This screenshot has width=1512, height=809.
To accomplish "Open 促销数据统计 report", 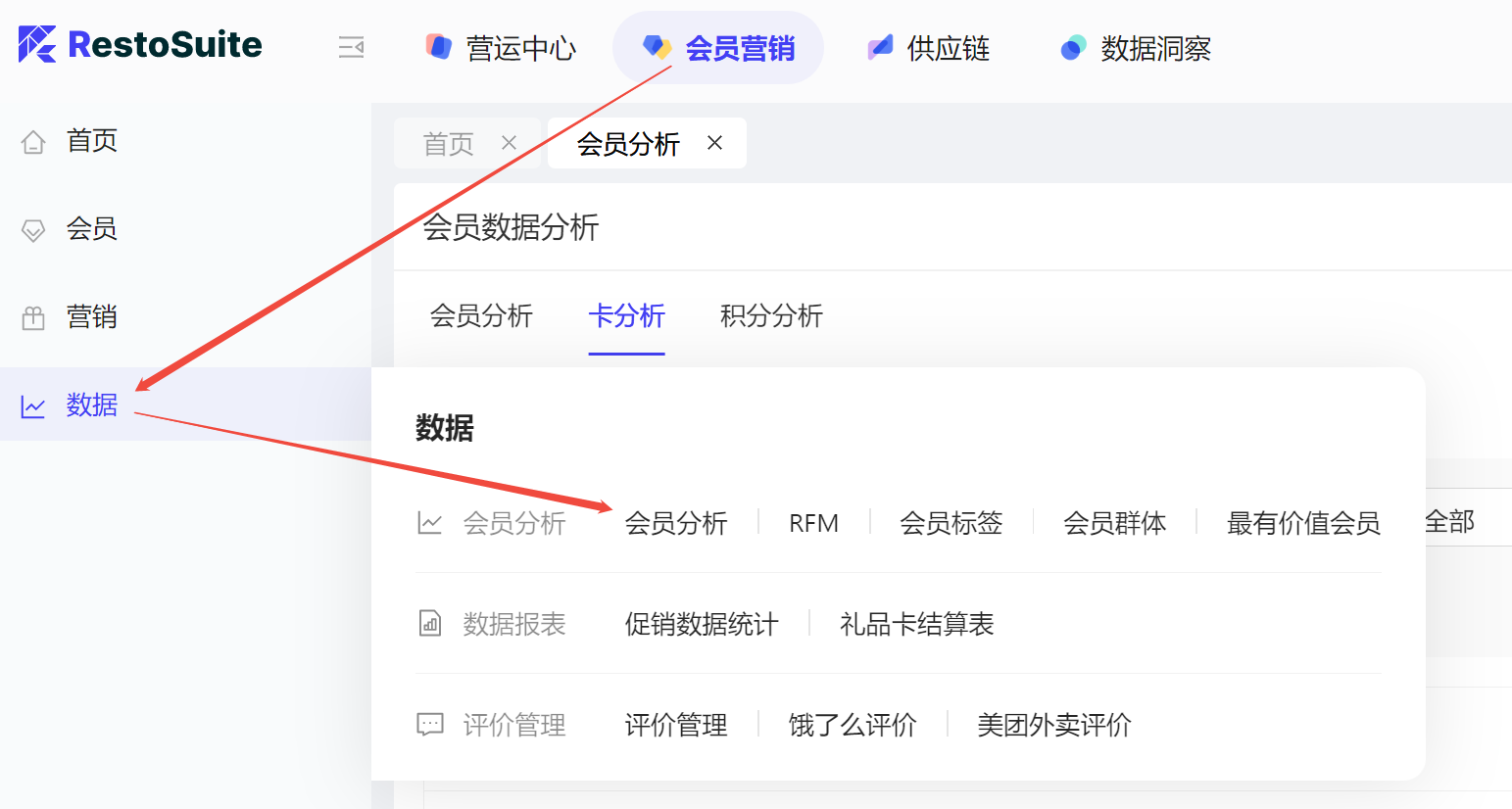I will coord(702,624).
